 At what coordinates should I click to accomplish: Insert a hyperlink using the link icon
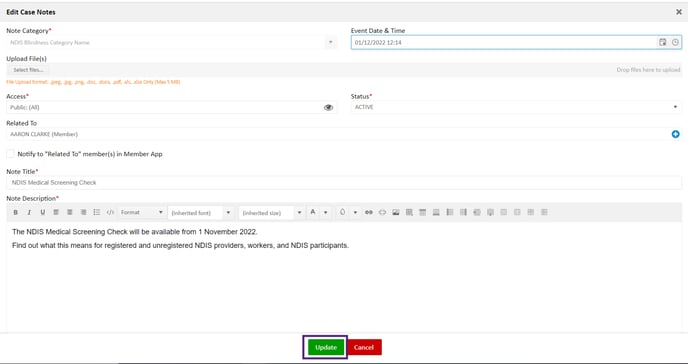(x=369, y=212)
